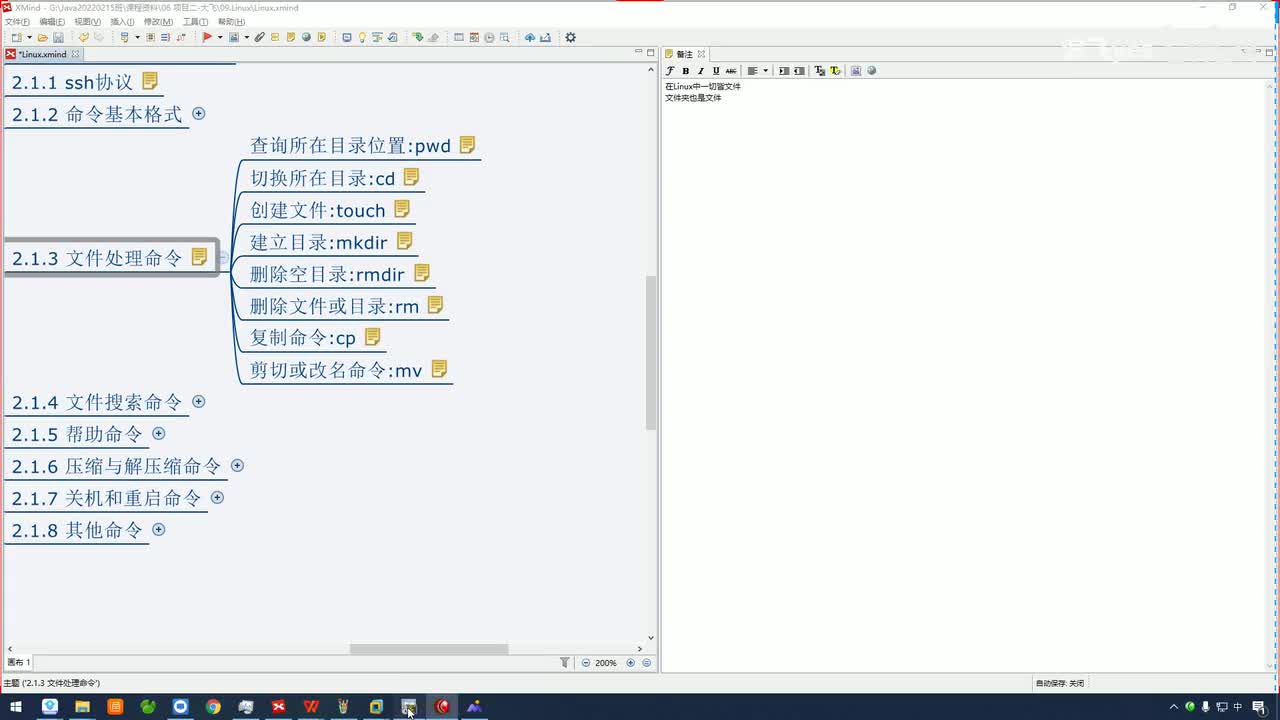Click the yellow highlight color icon in notes
This screenshot has height=720, width=1280.
(x=835, y=71)
